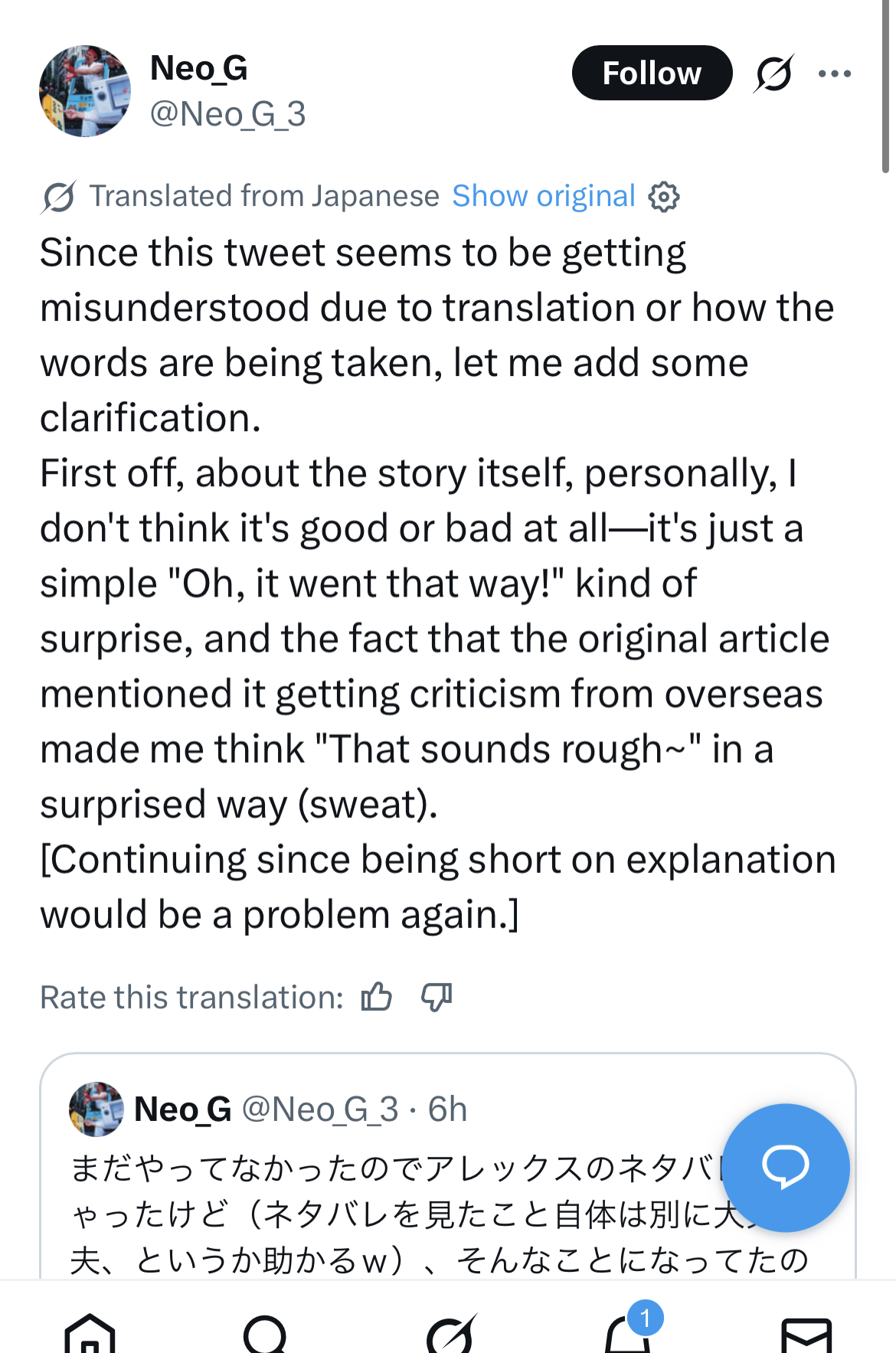Tap small avatar in quoted tweet
This screenshot has width=896, height=1353.
pyautogui.click(x=96, y=1109)
